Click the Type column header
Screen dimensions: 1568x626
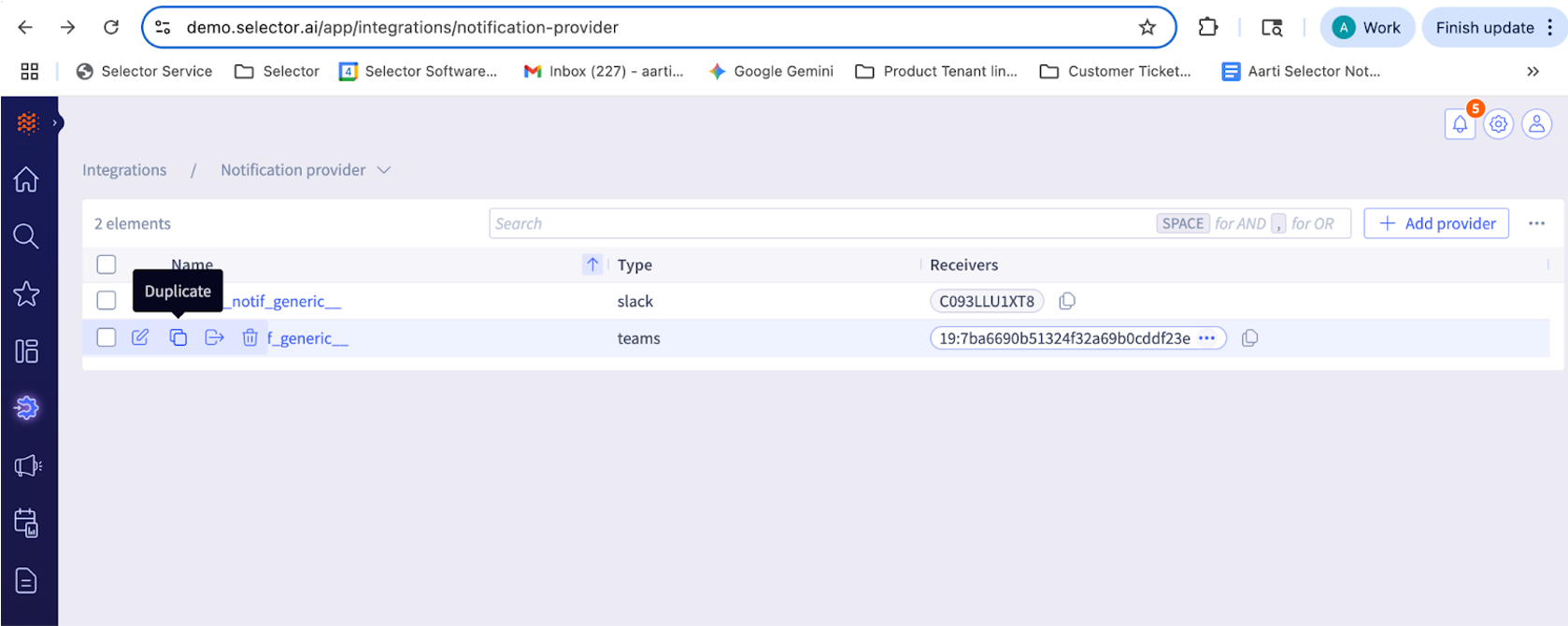click(634, 265)
